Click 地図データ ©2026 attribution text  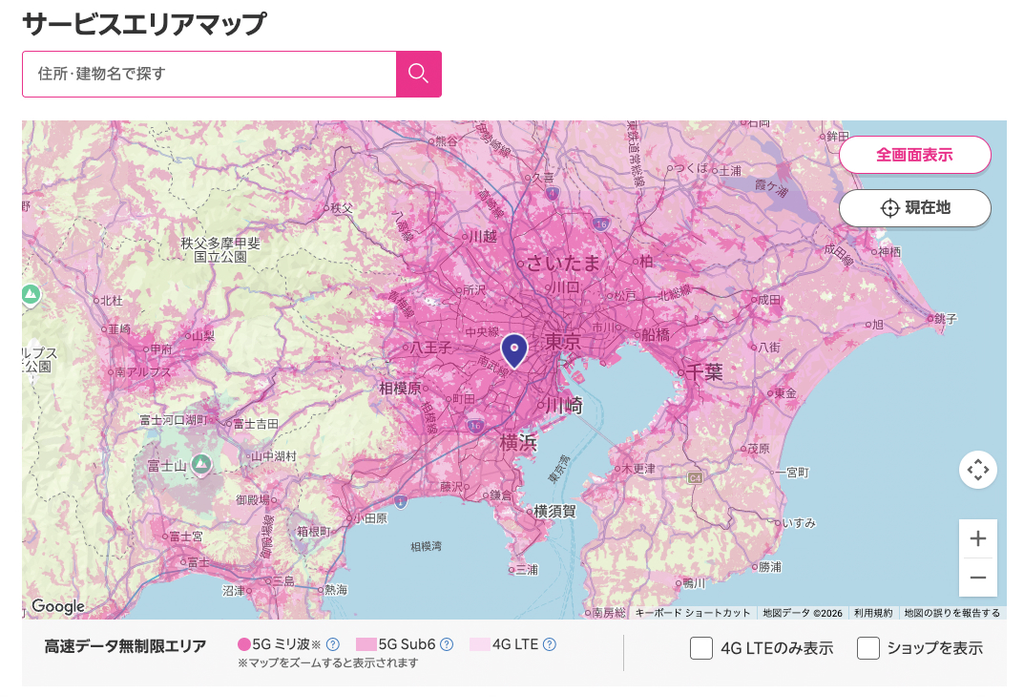803,613
